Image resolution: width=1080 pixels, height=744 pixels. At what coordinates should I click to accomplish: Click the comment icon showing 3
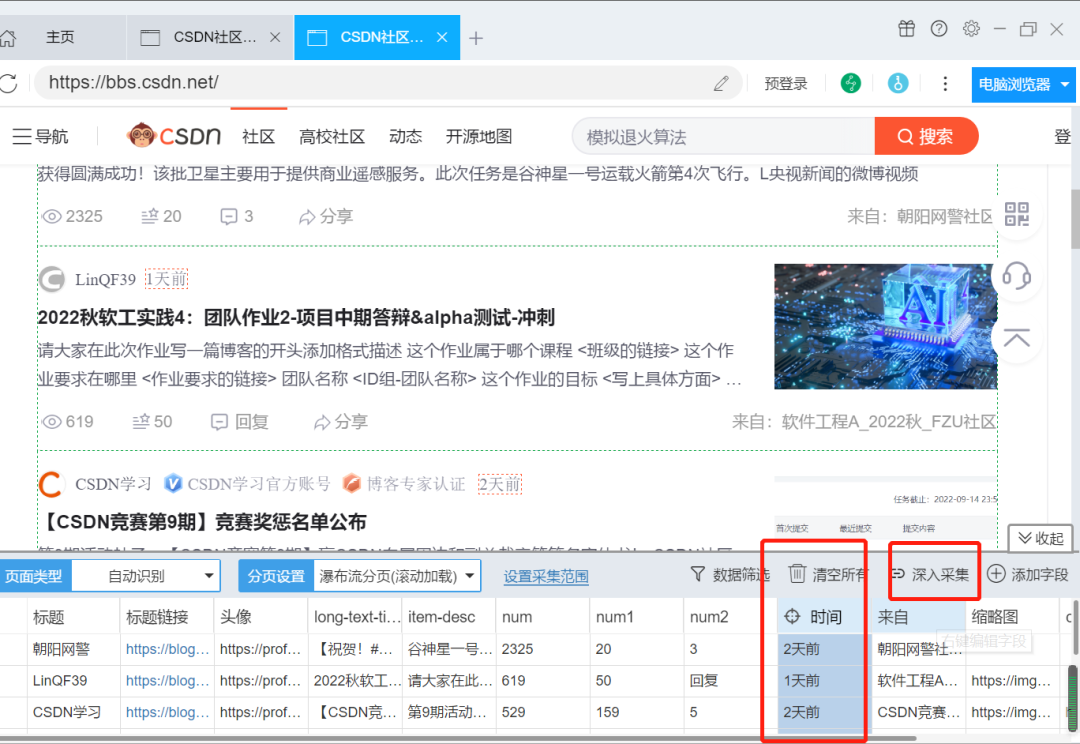tap(229, 217)
